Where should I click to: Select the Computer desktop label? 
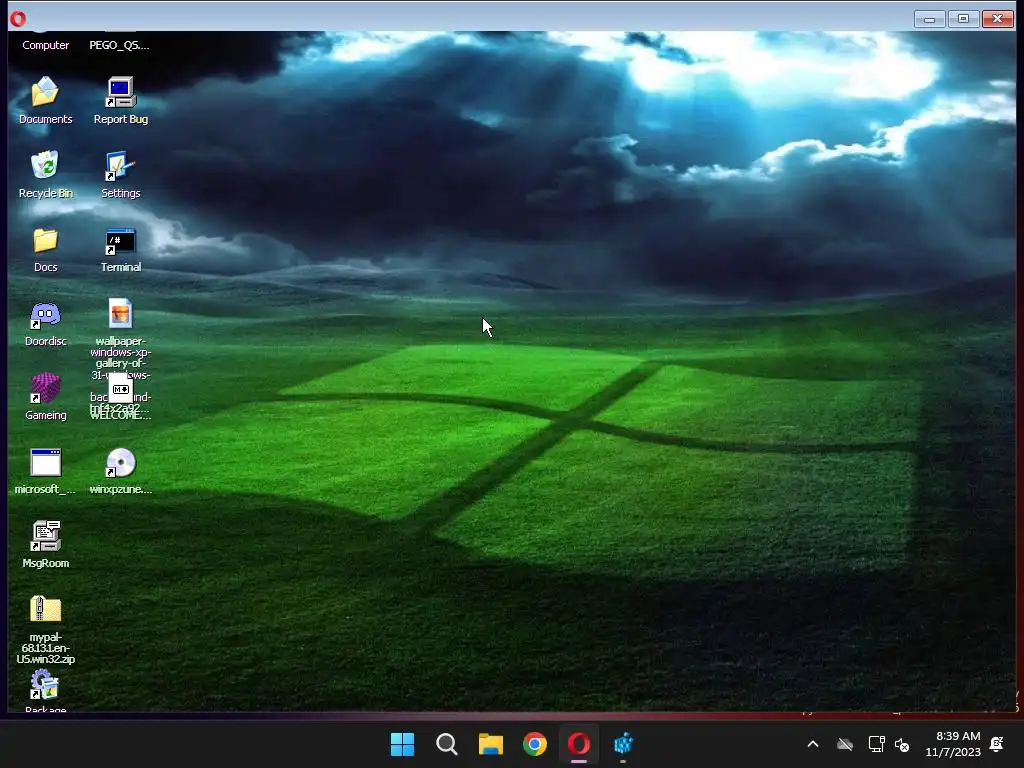coord(46,45)
